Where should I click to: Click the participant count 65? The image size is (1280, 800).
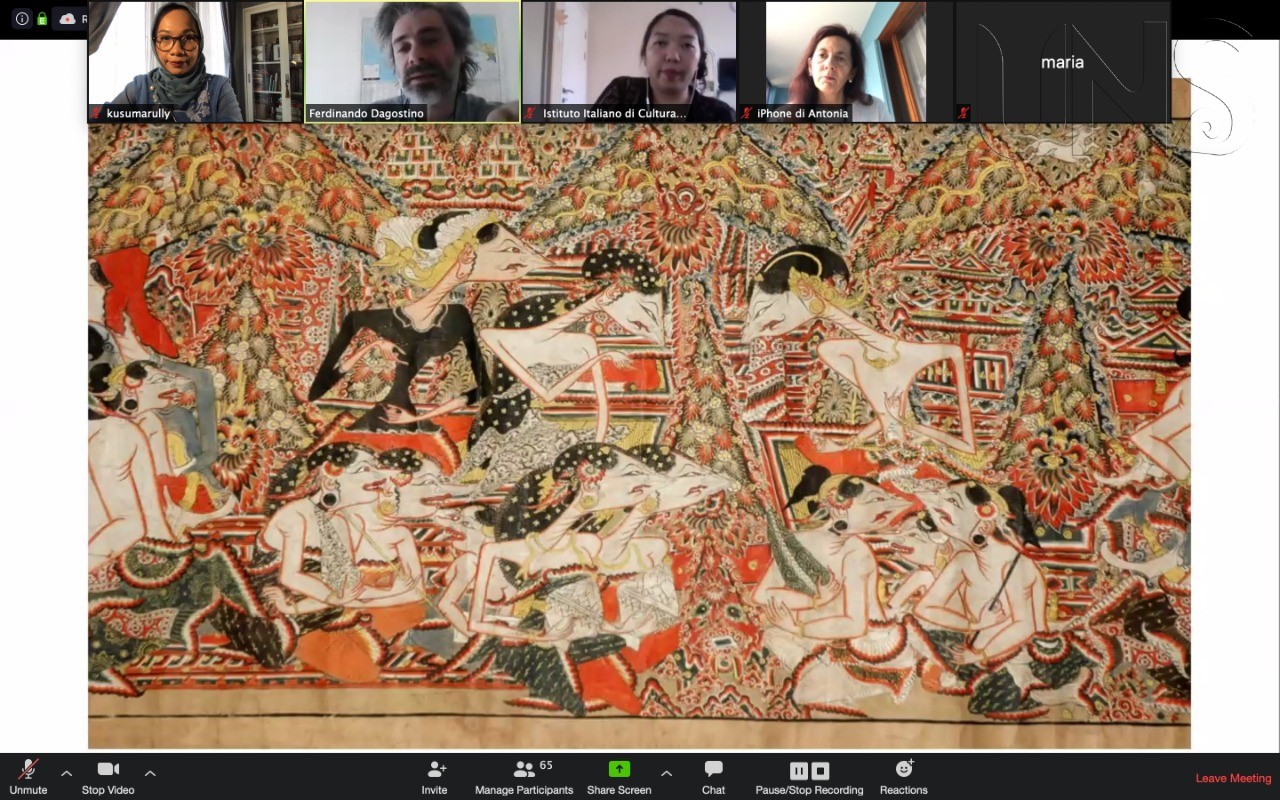point(546,765)
